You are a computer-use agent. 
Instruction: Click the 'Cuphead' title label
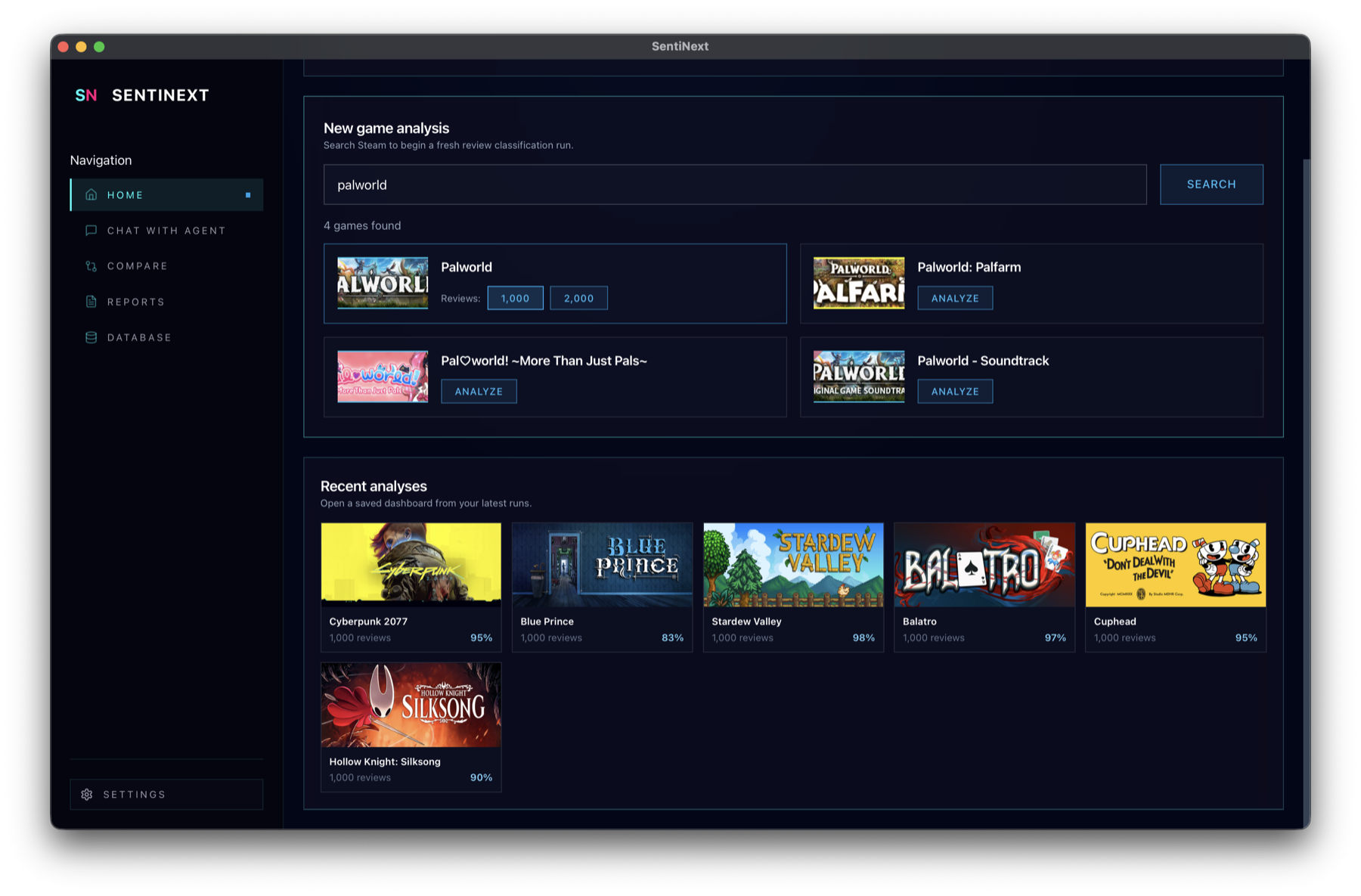click(x=1115, y=622)
